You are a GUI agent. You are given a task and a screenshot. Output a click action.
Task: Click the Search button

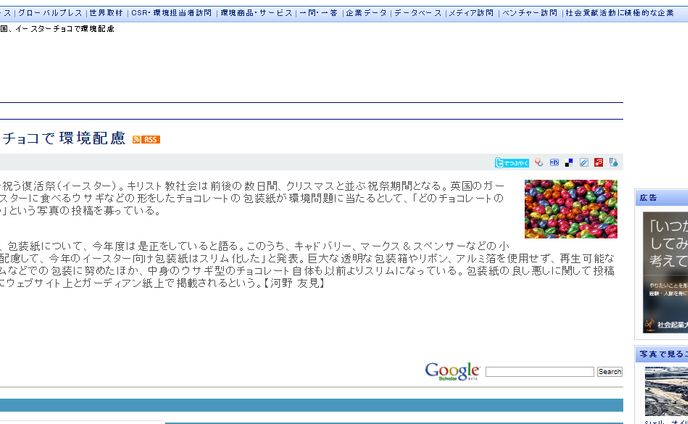pos(609,372)
